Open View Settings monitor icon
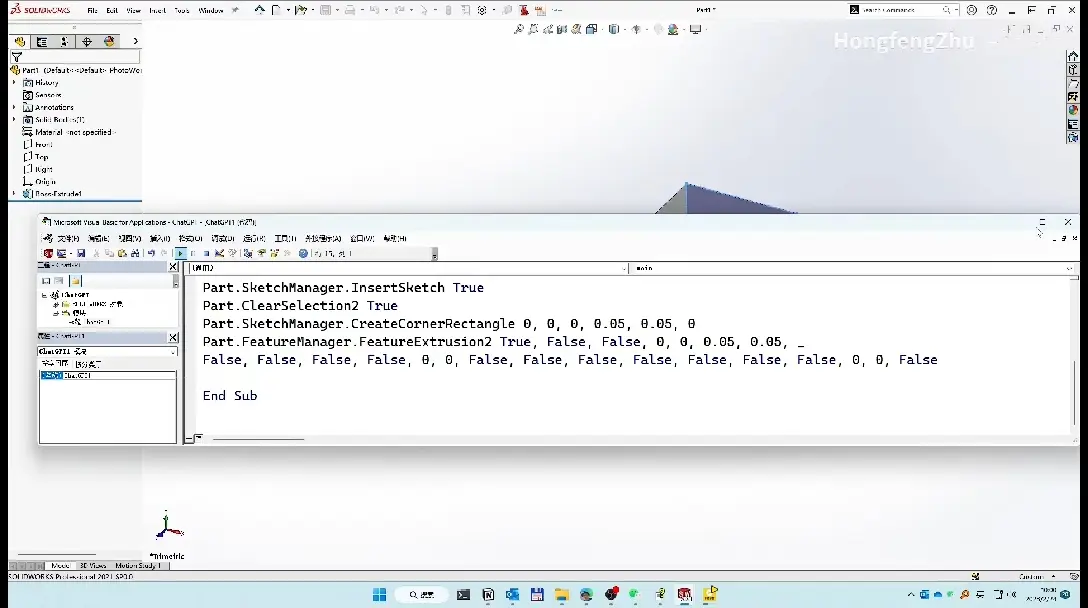 695,29
